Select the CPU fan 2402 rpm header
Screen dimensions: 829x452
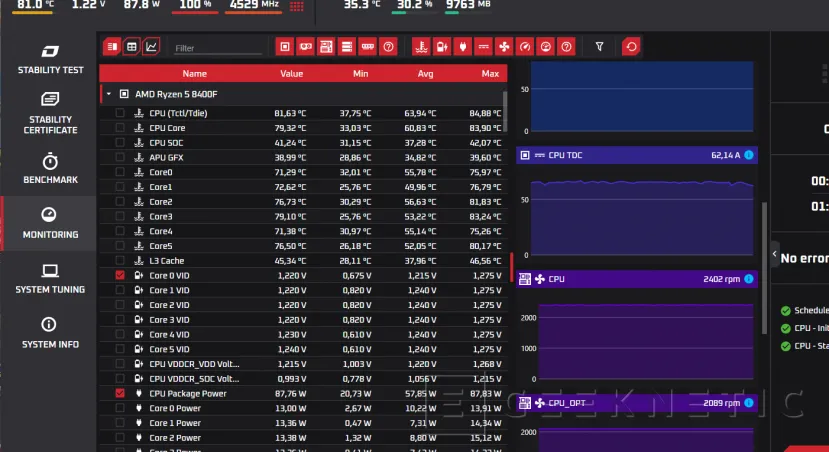point(637,279)
